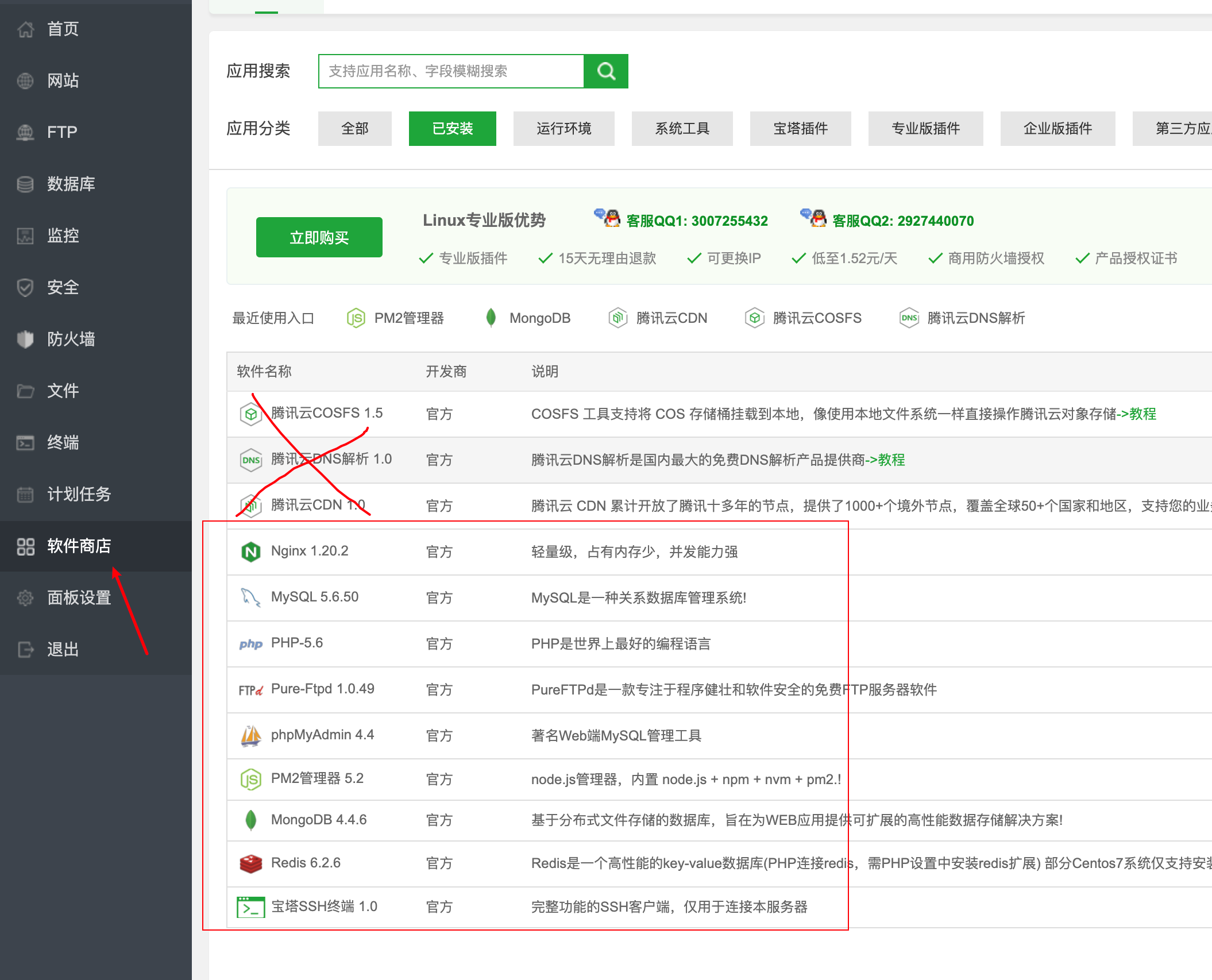
Task: Click the Pure-Ftpd FTP icon
Action: point(251,690)
